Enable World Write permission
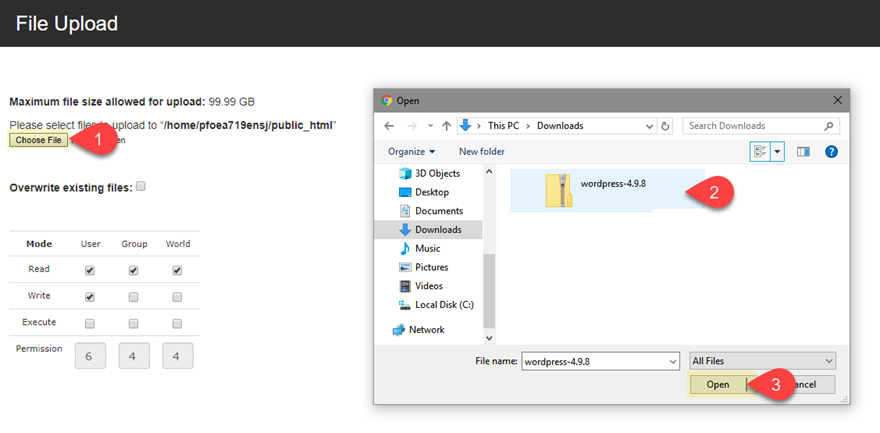Viewport: 880px width, 433px height. tap(177, 297)
